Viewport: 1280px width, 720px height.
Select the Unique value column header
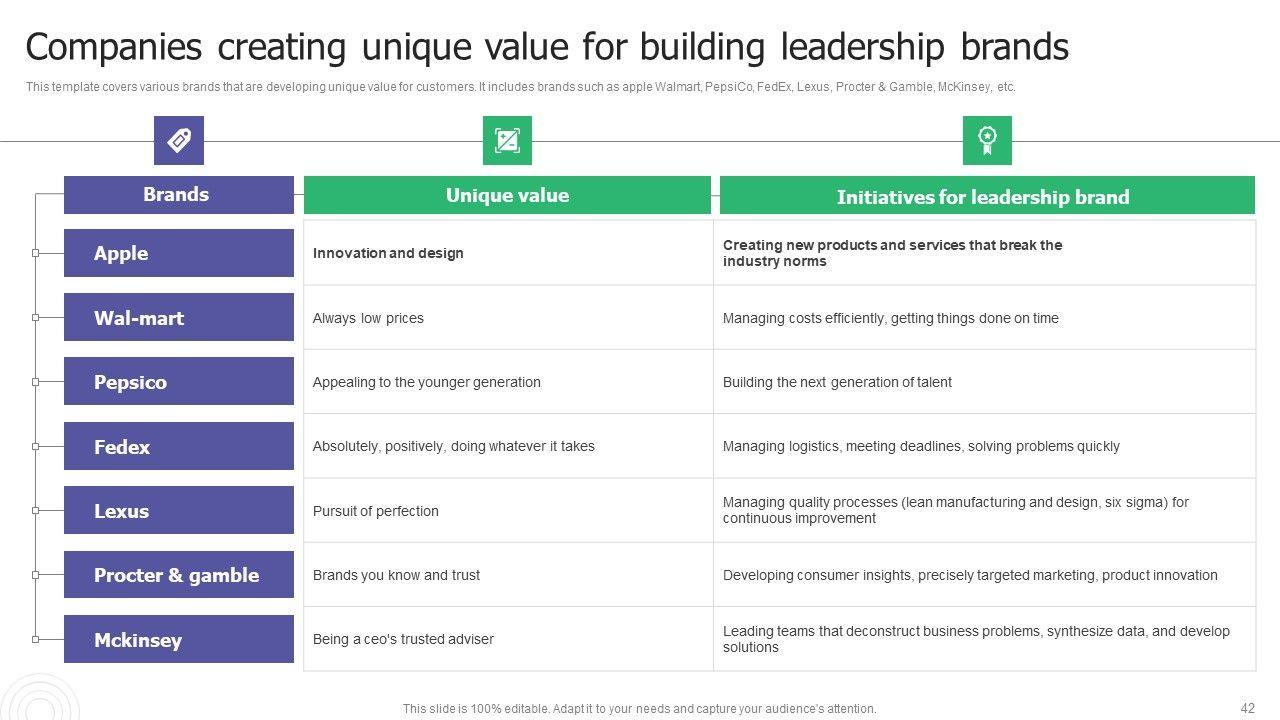(x=507, y=195)
